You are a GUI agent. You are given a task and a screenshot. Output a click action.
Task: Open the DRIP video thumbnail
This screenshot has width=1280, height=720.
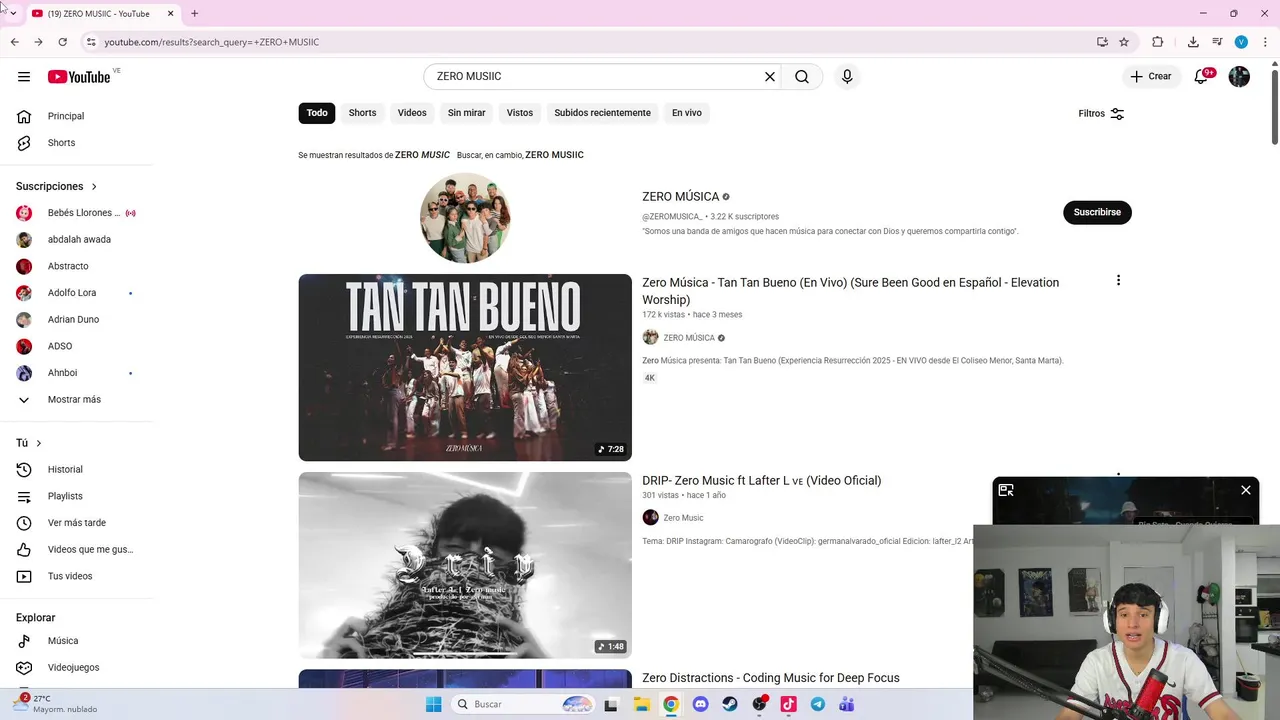tap(465, 565)
